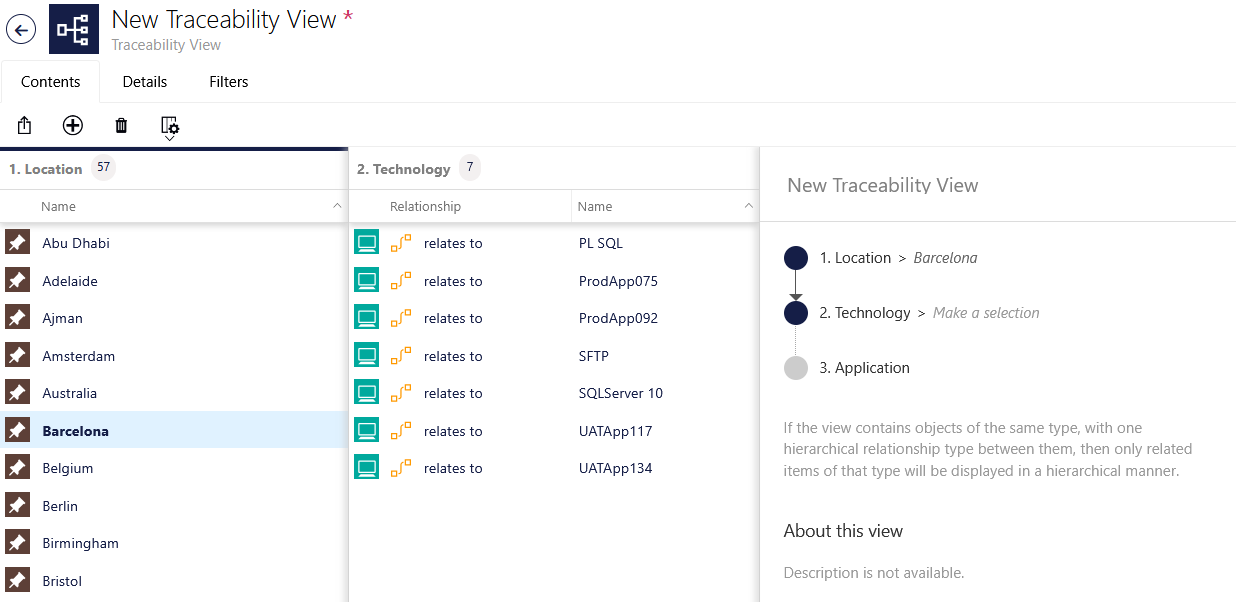Click the computer icon in SFTP row
Viewport: 1236px width, 602px height.
(367, 356)
